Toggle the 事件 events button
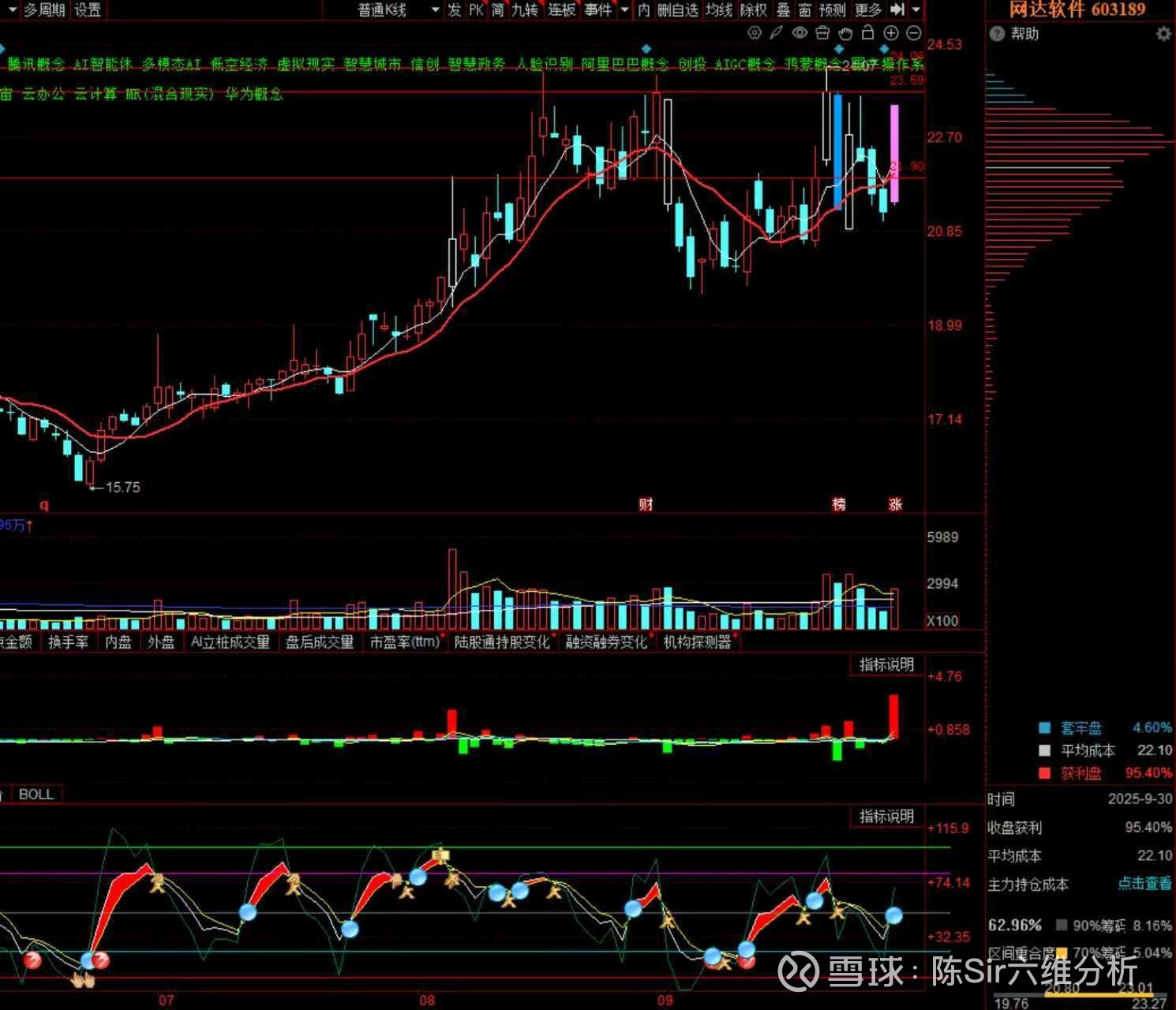The height and width of the screenshot is (1010, 1176). click(598, 9)
